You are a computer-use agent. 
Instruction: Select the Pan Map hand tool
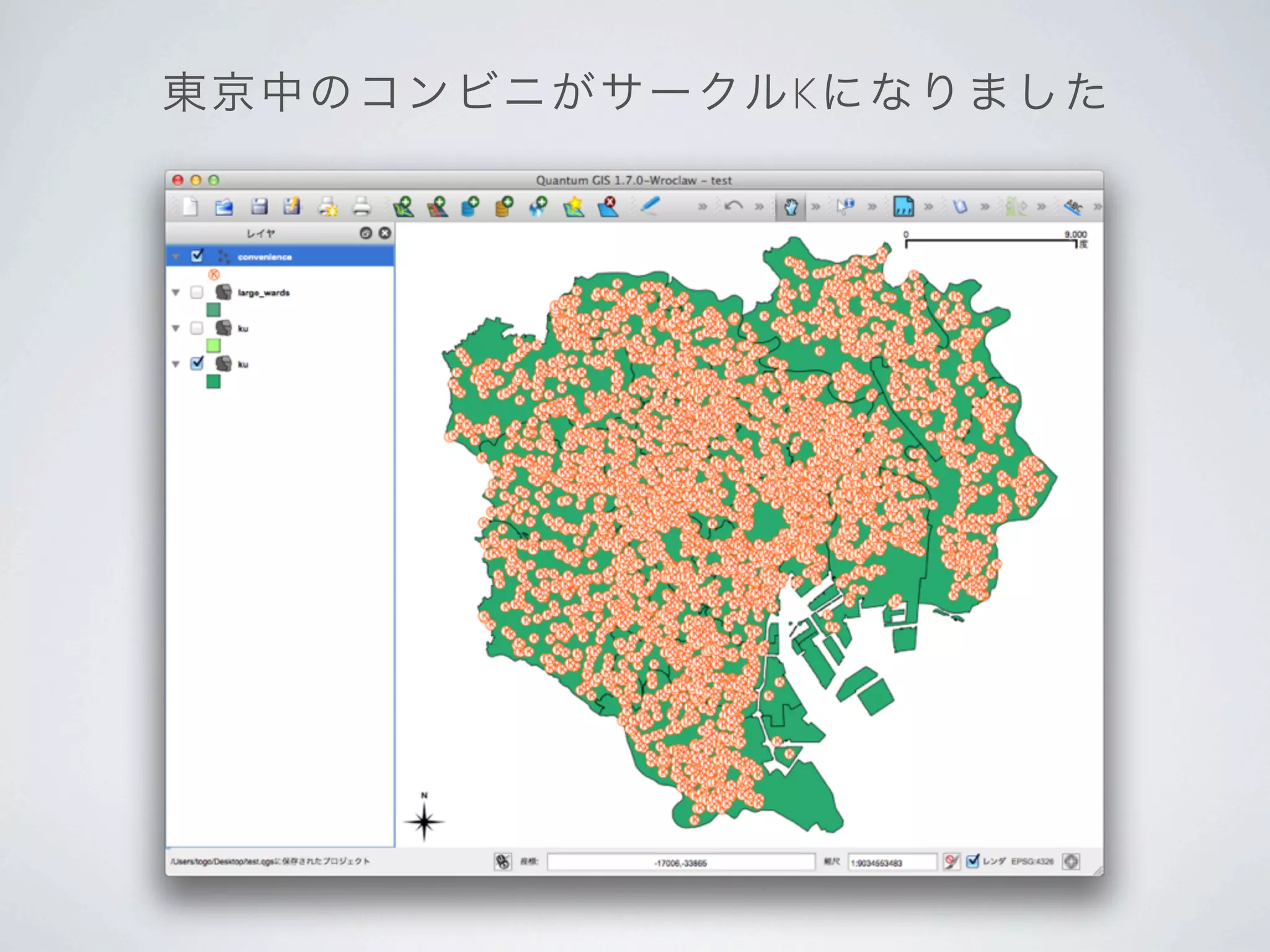tap(791, 207)
